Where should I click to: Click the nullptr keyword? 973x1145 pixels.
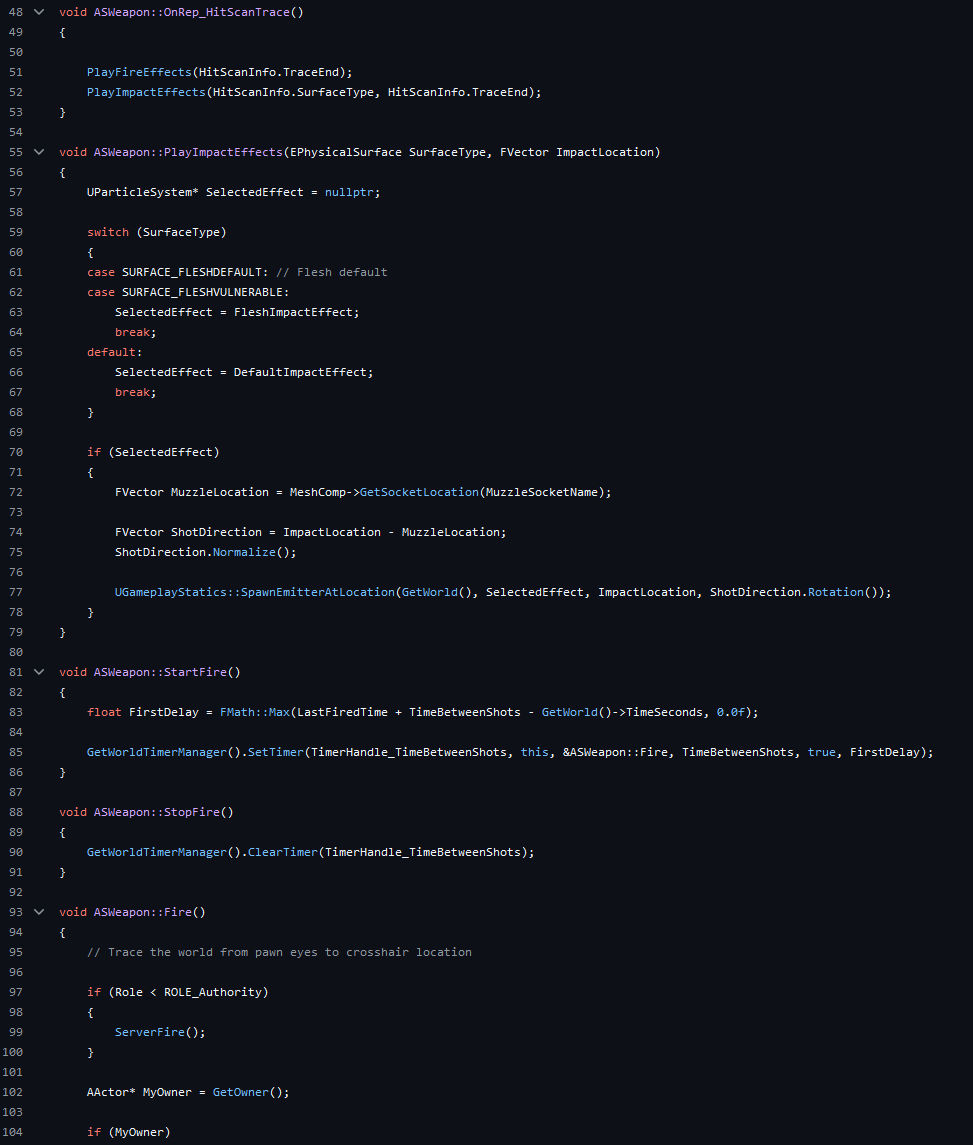pyautogui.click(x=352, y=192)
